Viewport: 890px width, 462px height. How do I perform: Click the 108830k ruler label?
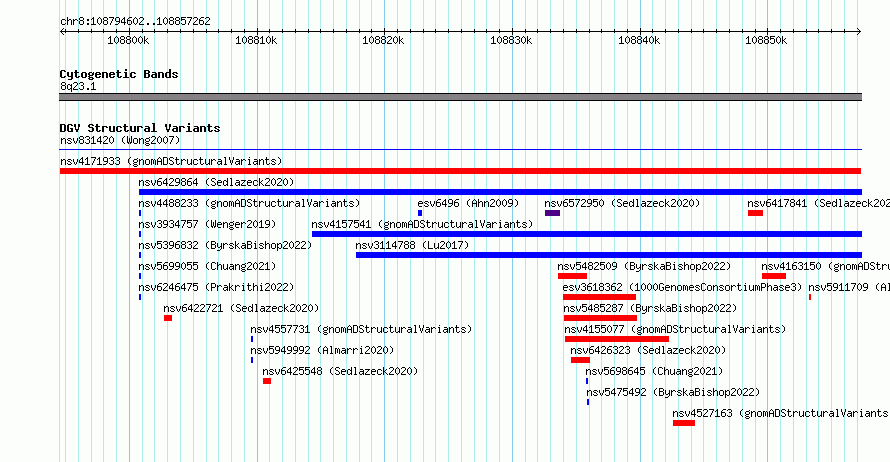[511, 40]
